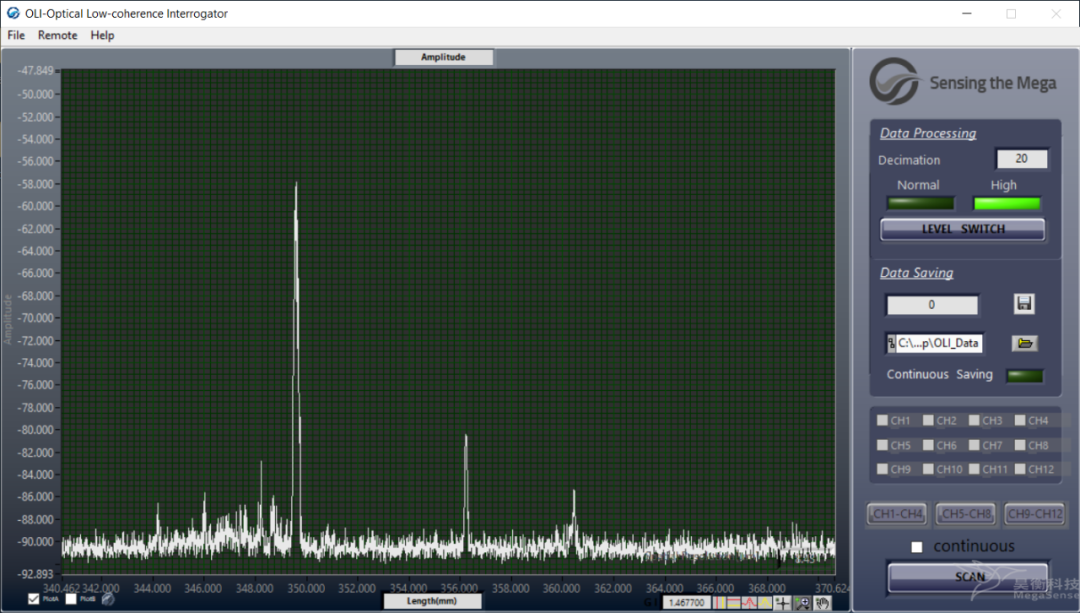Click the Decimation value field
This screenshot has height=613, width=1080.
tap(1021, 159)
